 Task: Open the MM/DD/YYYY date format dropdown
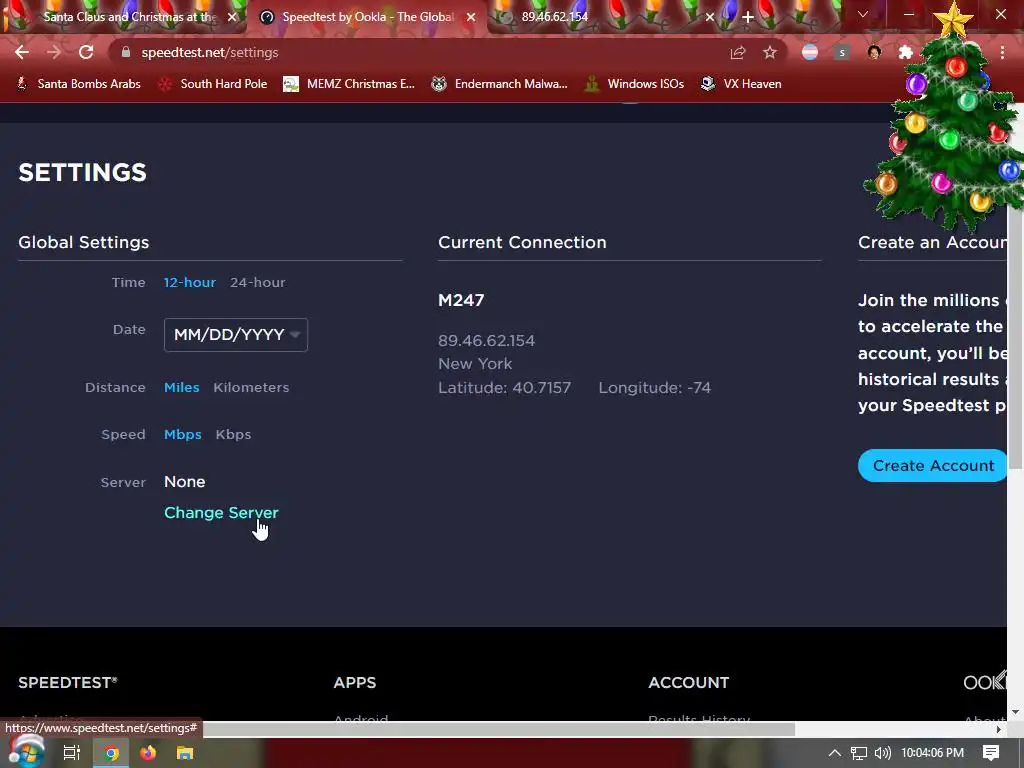click(x=236, y=334)
